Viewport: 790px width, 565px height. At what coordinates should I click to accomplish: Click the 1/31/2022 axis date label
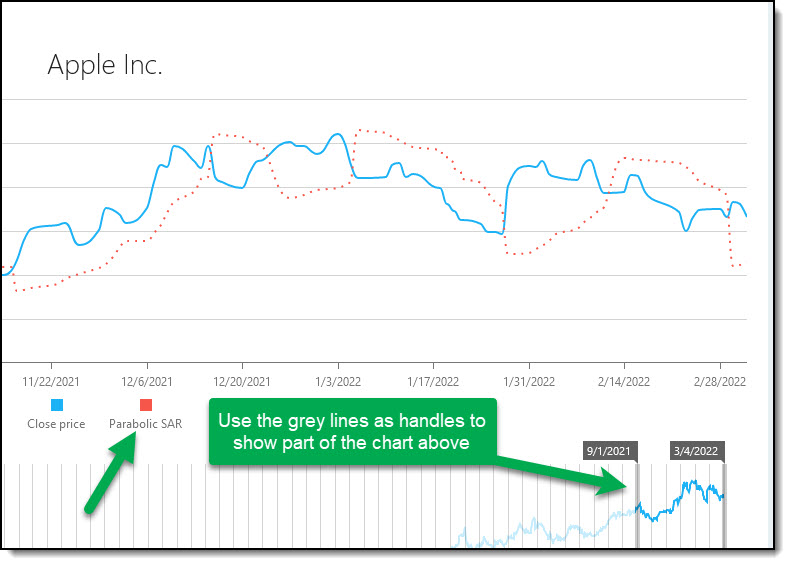(x=529, y=382)
